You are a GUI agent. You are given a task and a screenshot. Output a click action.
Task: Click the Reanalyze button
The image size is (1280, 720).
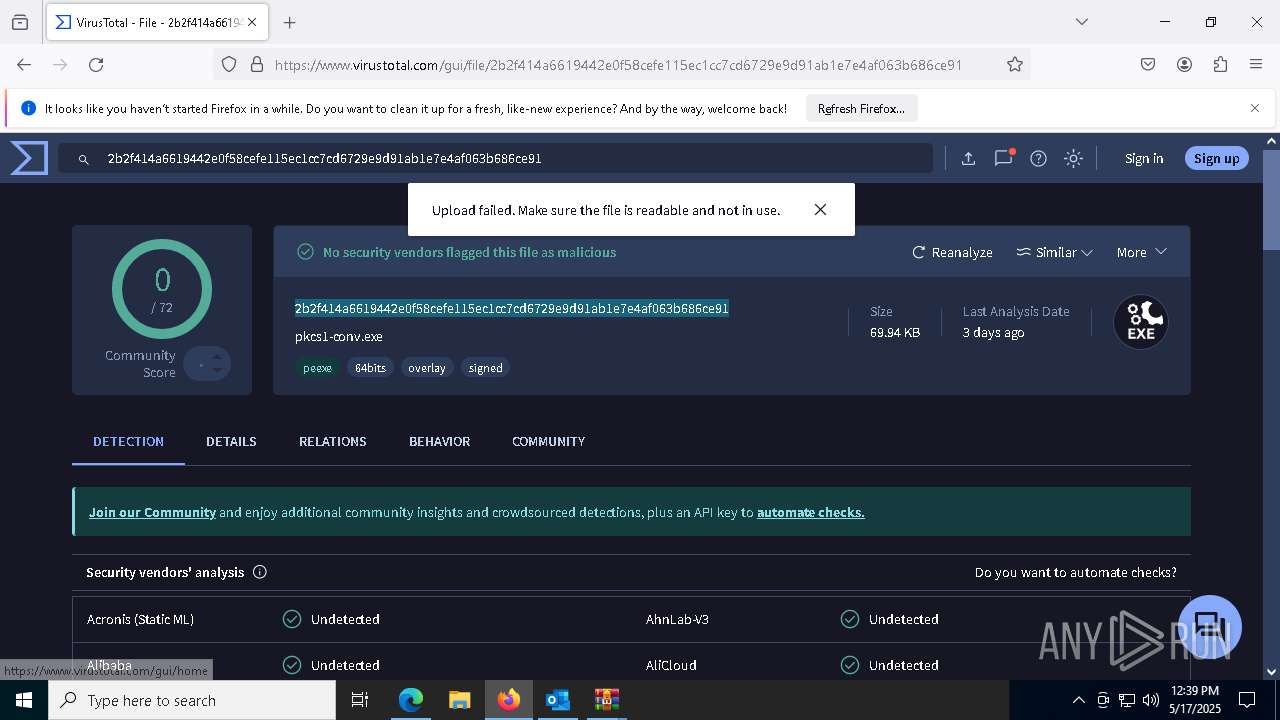(952, 252)
